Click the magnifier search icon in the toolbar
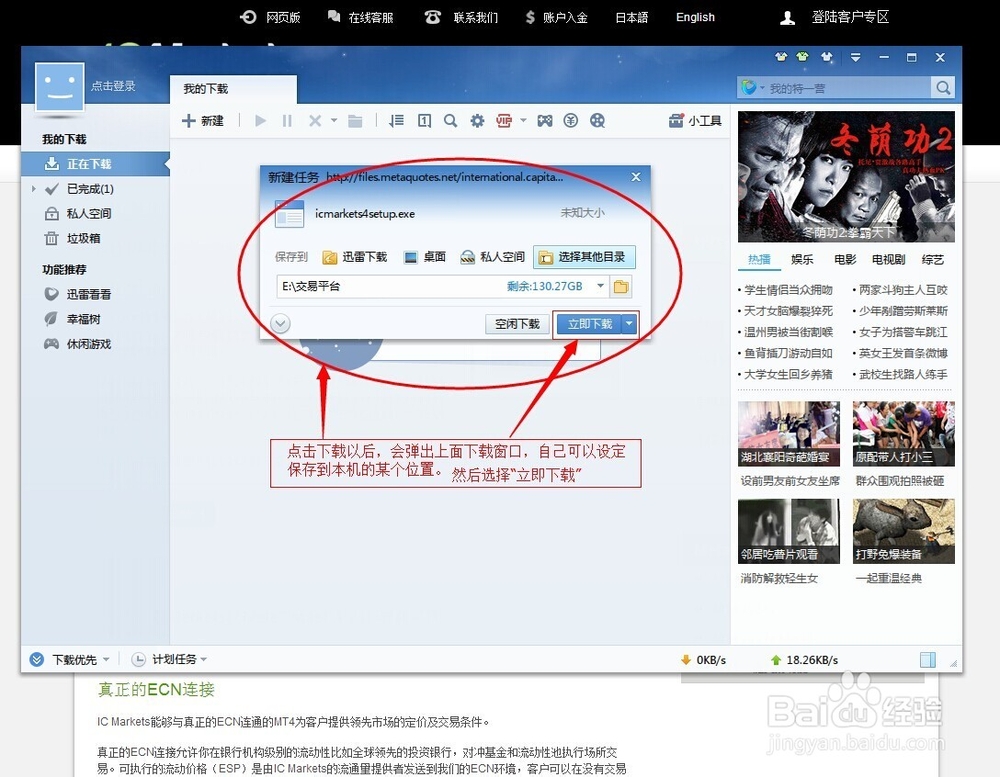Screen dimensions: 1000x777 click(x=449, y=121)
